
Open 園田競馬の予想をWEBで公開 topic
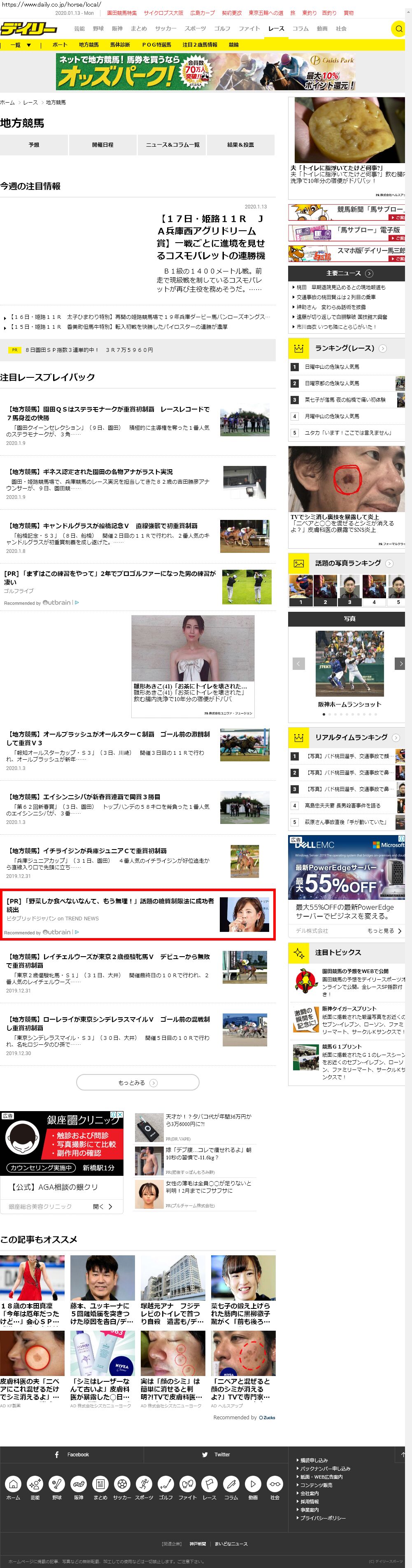click(356, 971)
